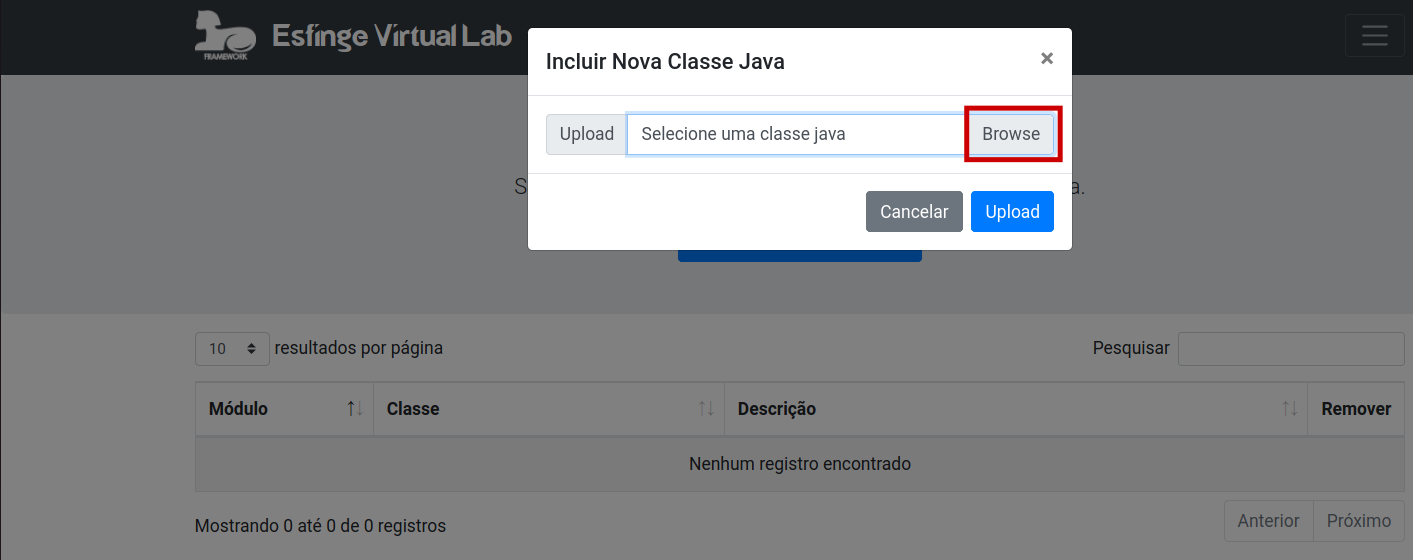Image resolution: width=1413 pixels, height=560 pixels.
Task: Open the hamburger navigation menu
Action: click(1375, 36)
